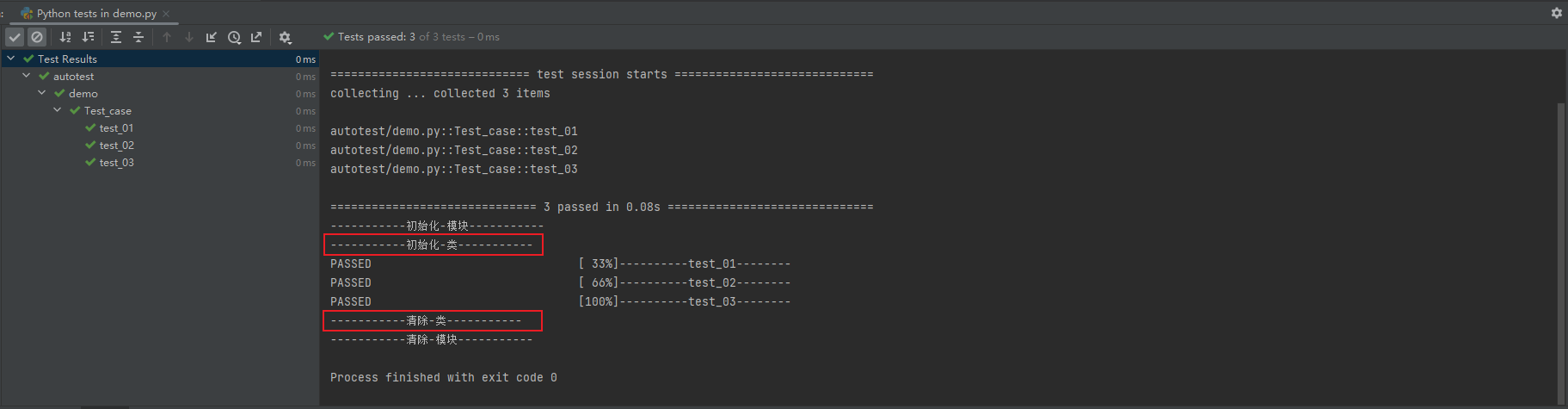Go to the next failed test arrow
The width and height of the screenshot is (1568, 409).
189,37
